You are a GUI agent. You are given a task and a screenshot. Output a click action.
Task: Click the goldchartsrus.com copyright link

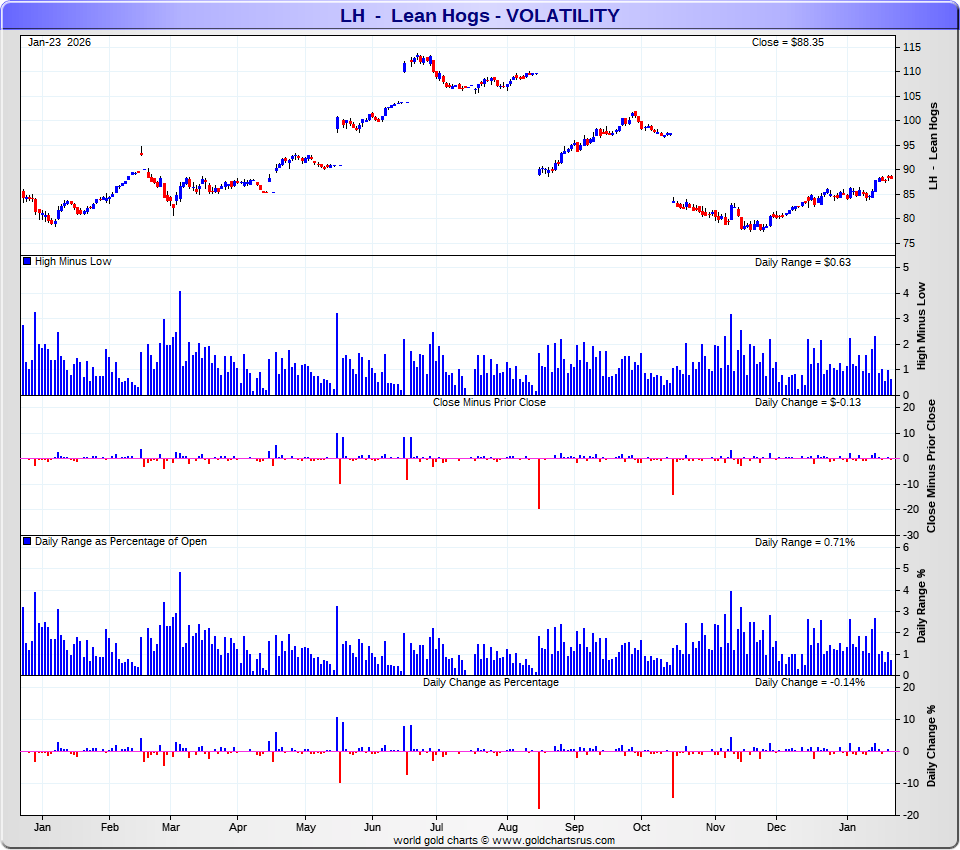coord(504,840)
